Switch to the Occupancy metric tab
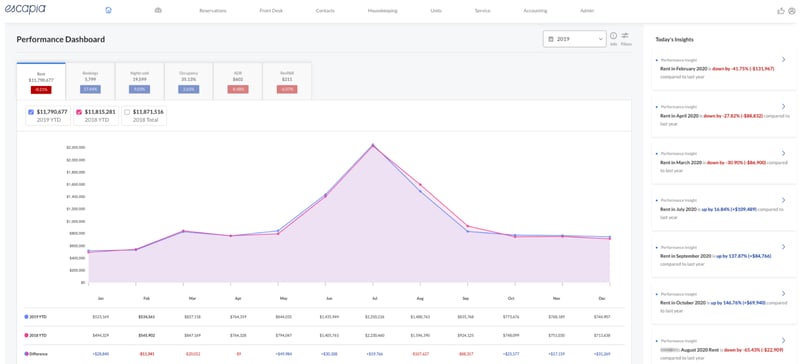The image size is (800, 364). click(x=188, y=81)
